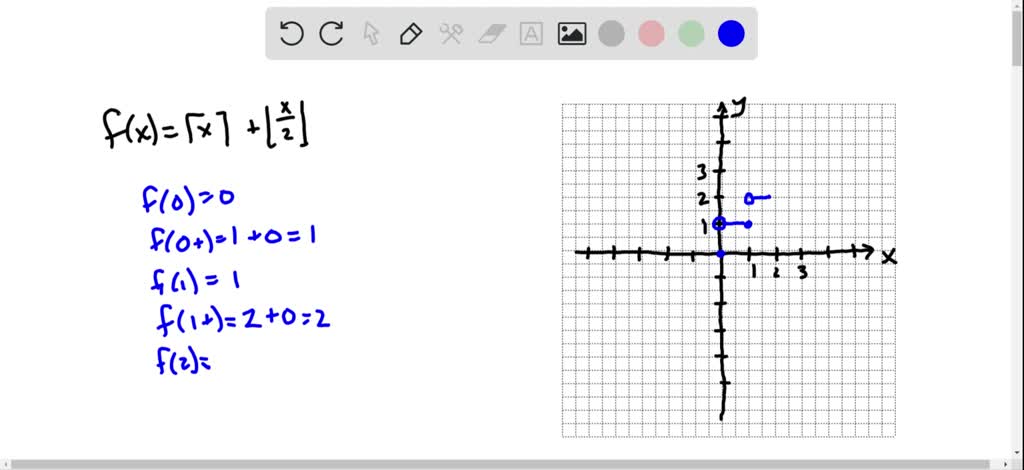Viewport: 1024px width, 470px height.
Task: Click the blue dot at the graph origin
Action: (x=720, y=253)
